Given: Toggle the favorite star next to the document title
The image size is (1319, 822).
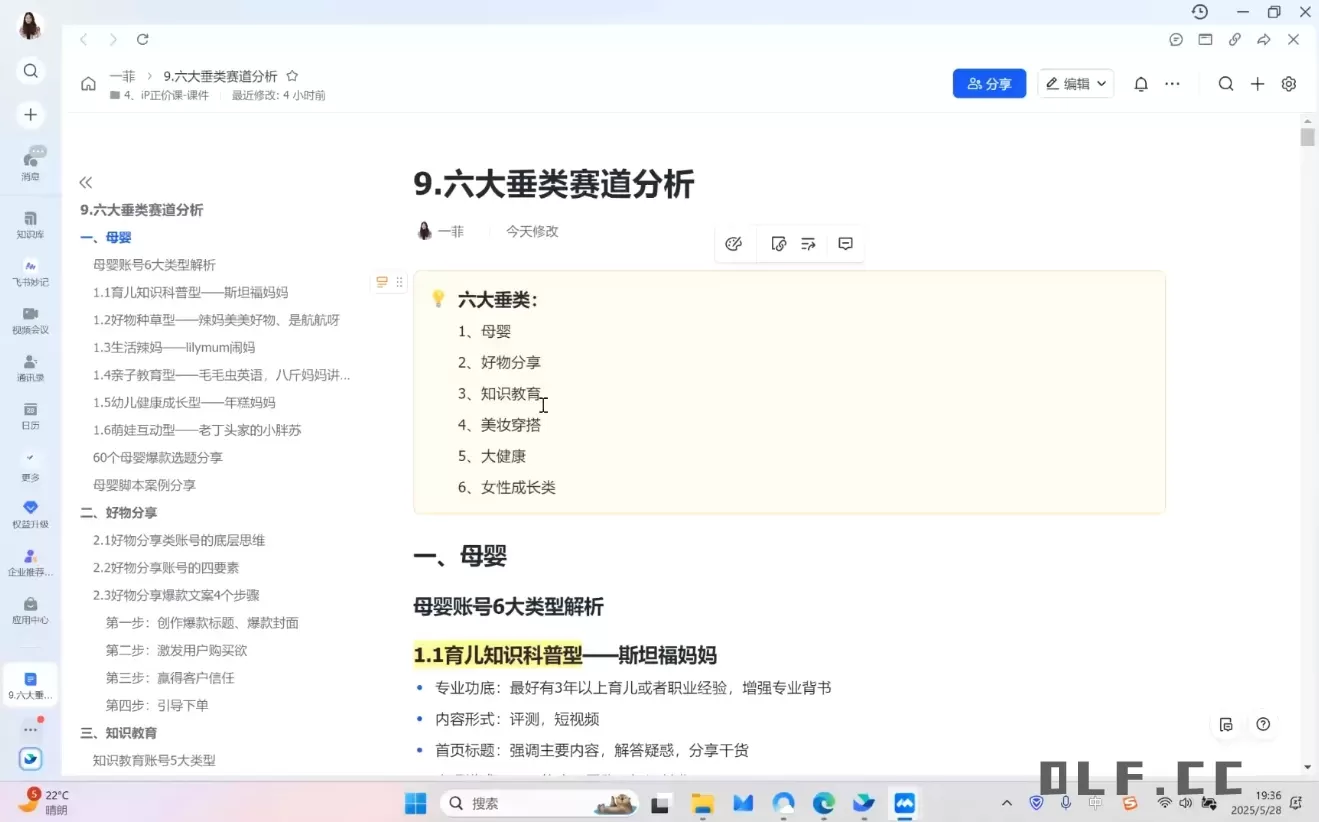Looking at the screenshot, I should tap(292, 75).
